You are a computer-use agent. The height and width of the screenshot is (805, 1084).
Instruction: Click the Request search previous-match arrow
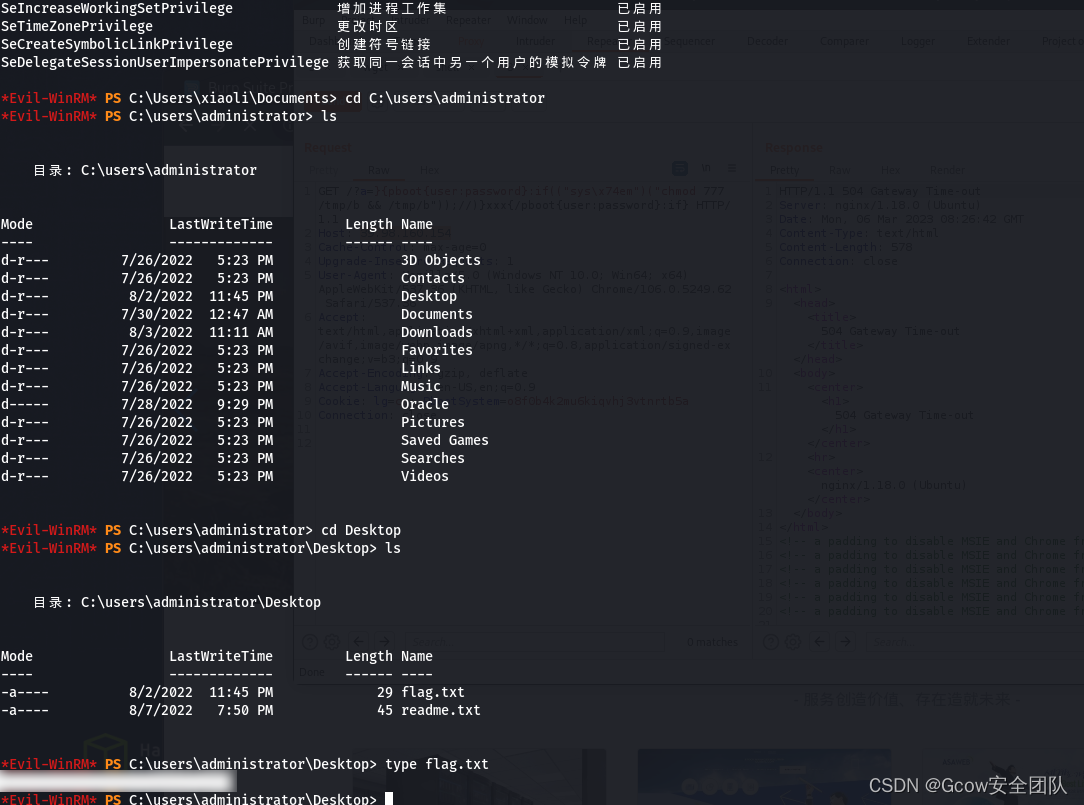click(x=359, y=642)
